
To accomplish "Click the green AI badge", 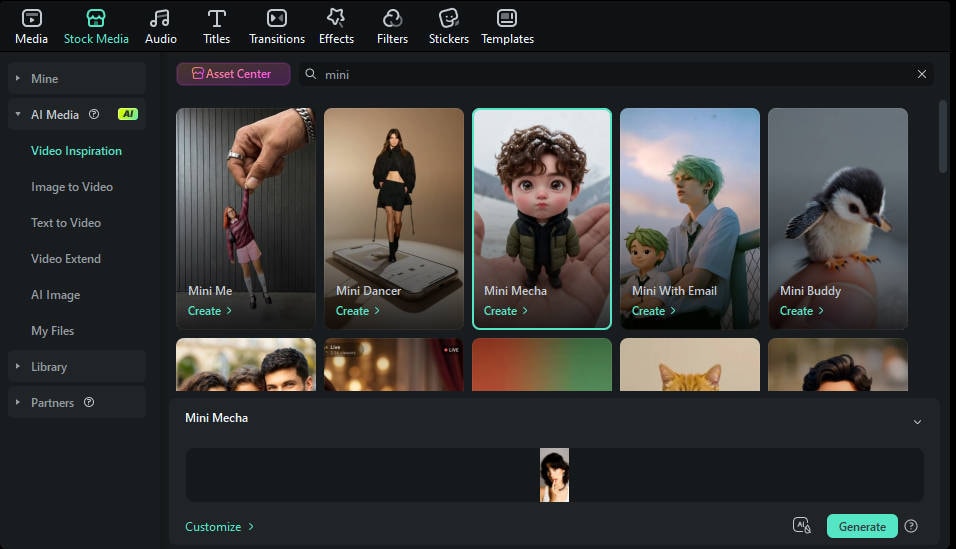I will pyautogui.click(x=128, y=114).
